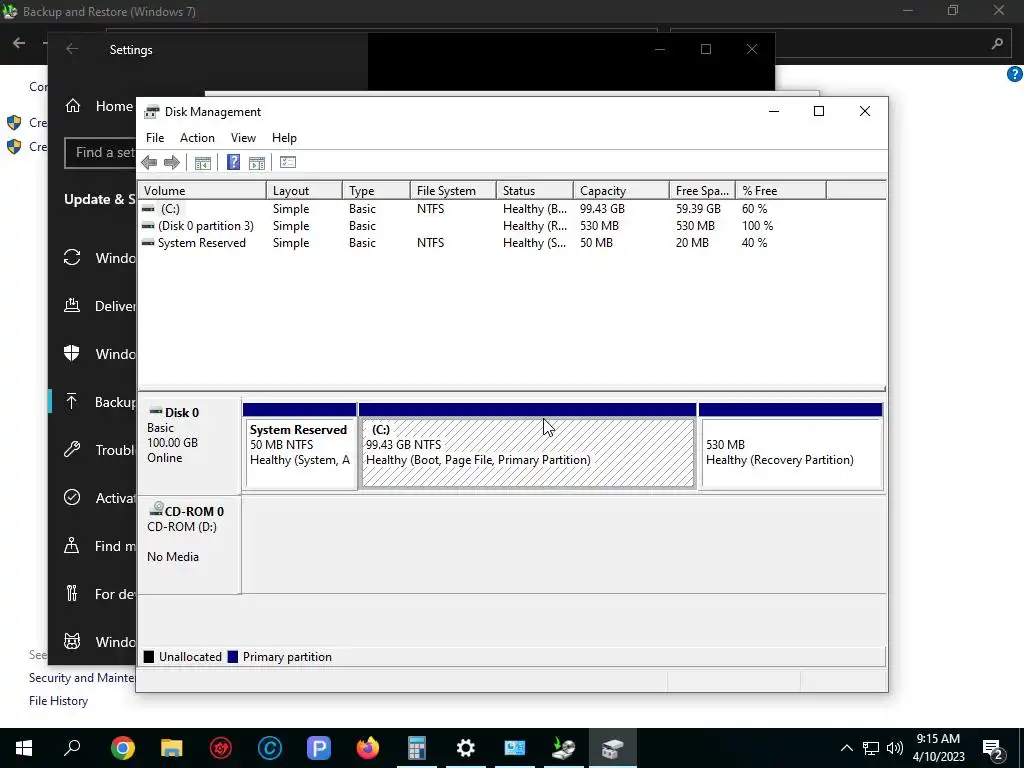Open taskbar Search magnifier
The height and width of the screenshot is (768, 1024).
72,748
